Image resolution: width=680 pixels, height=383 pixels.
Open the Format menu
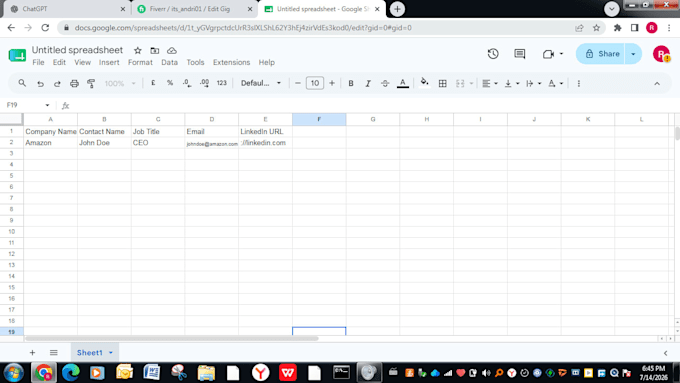tap(140, 62)
